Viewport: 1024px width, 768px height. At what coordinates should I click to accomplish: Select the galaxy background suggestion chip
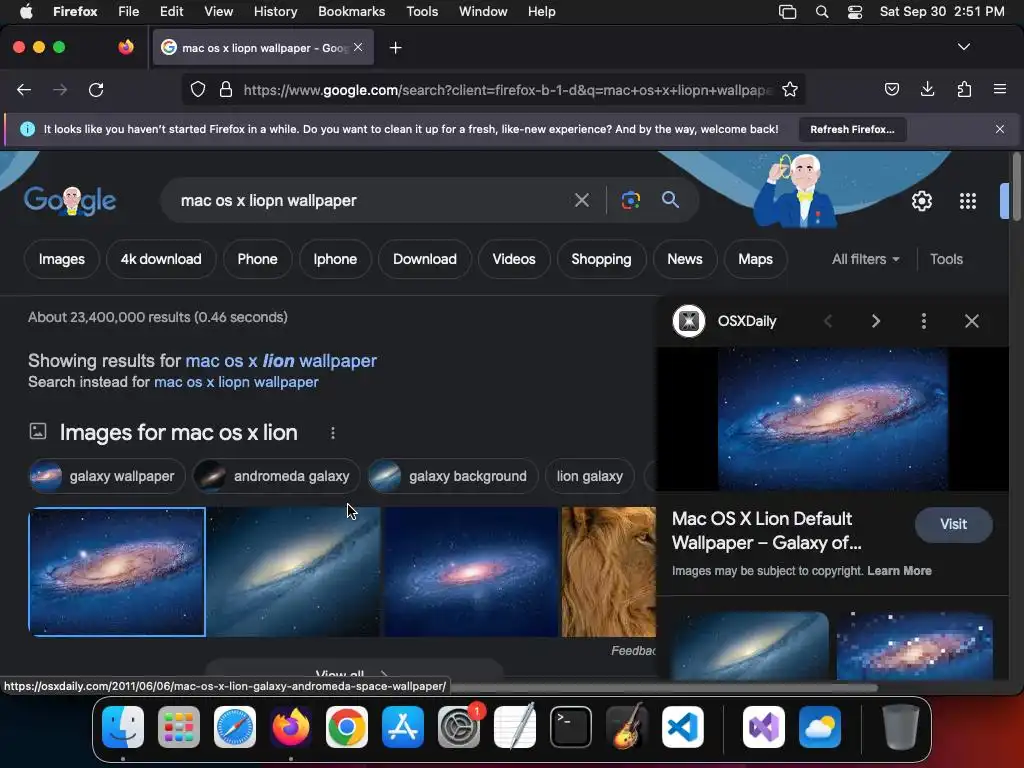click(x=453, y=476)
